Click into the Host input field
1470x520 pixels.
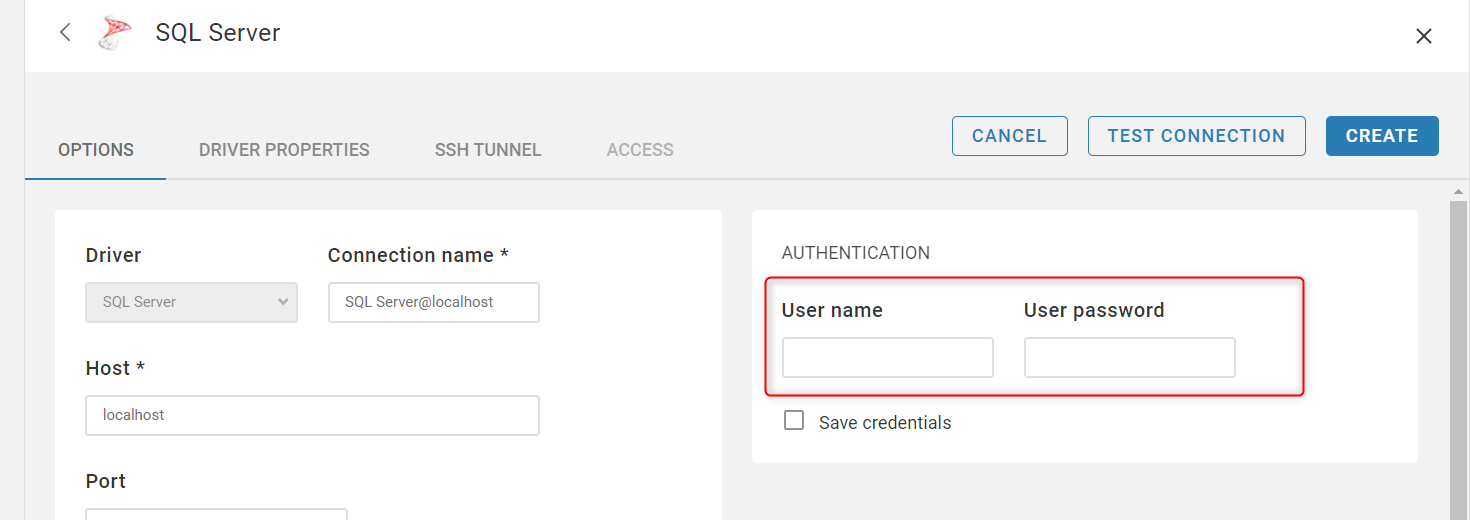tap(313, 415)
